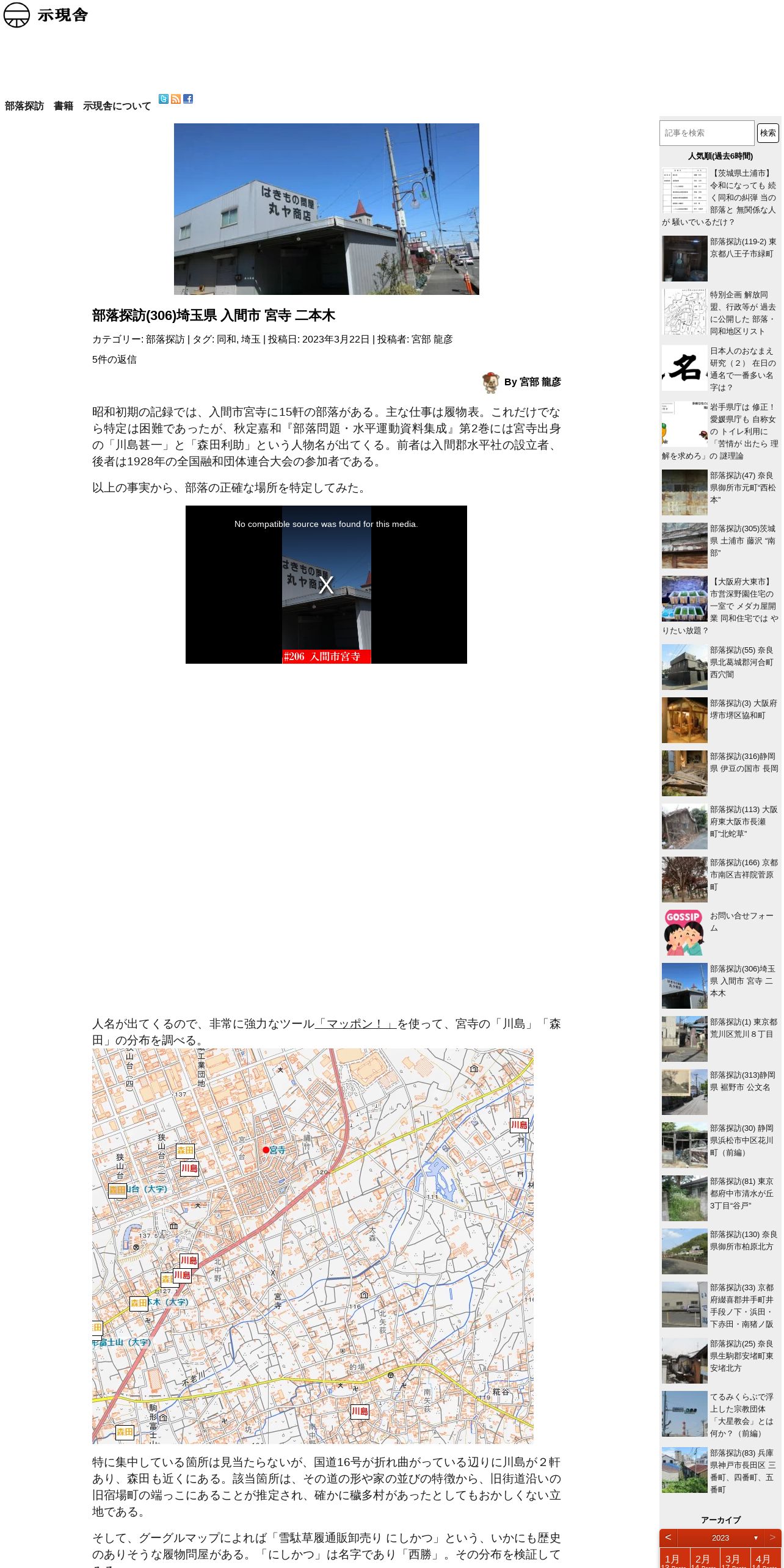Viewport: 784px width, 1568px height.
Task: Open the 宮部 龍彦 author link in post meta
Action: click(x=432, y=339)
